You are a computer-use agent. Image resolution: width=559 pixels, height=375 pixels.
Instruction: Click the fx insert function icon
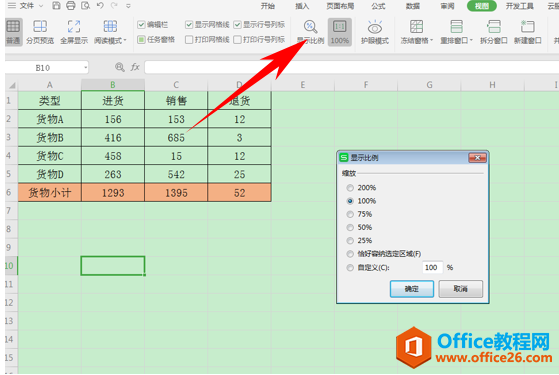[135, 67]
